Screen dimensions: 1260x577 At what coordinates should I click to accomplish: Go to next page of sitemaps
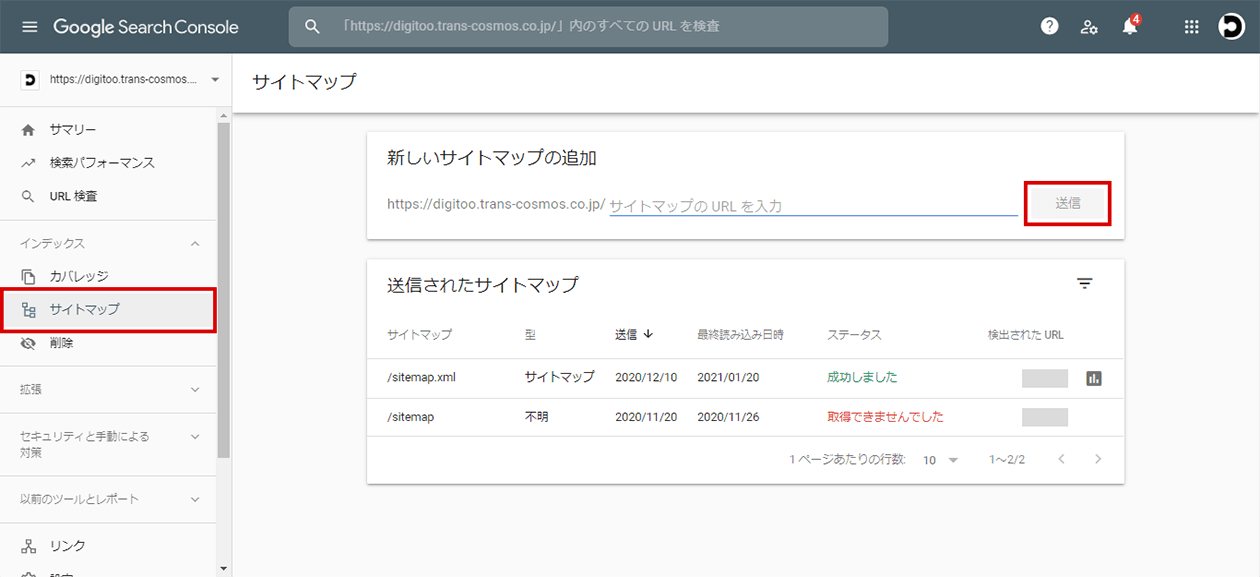coord(1098,460)
